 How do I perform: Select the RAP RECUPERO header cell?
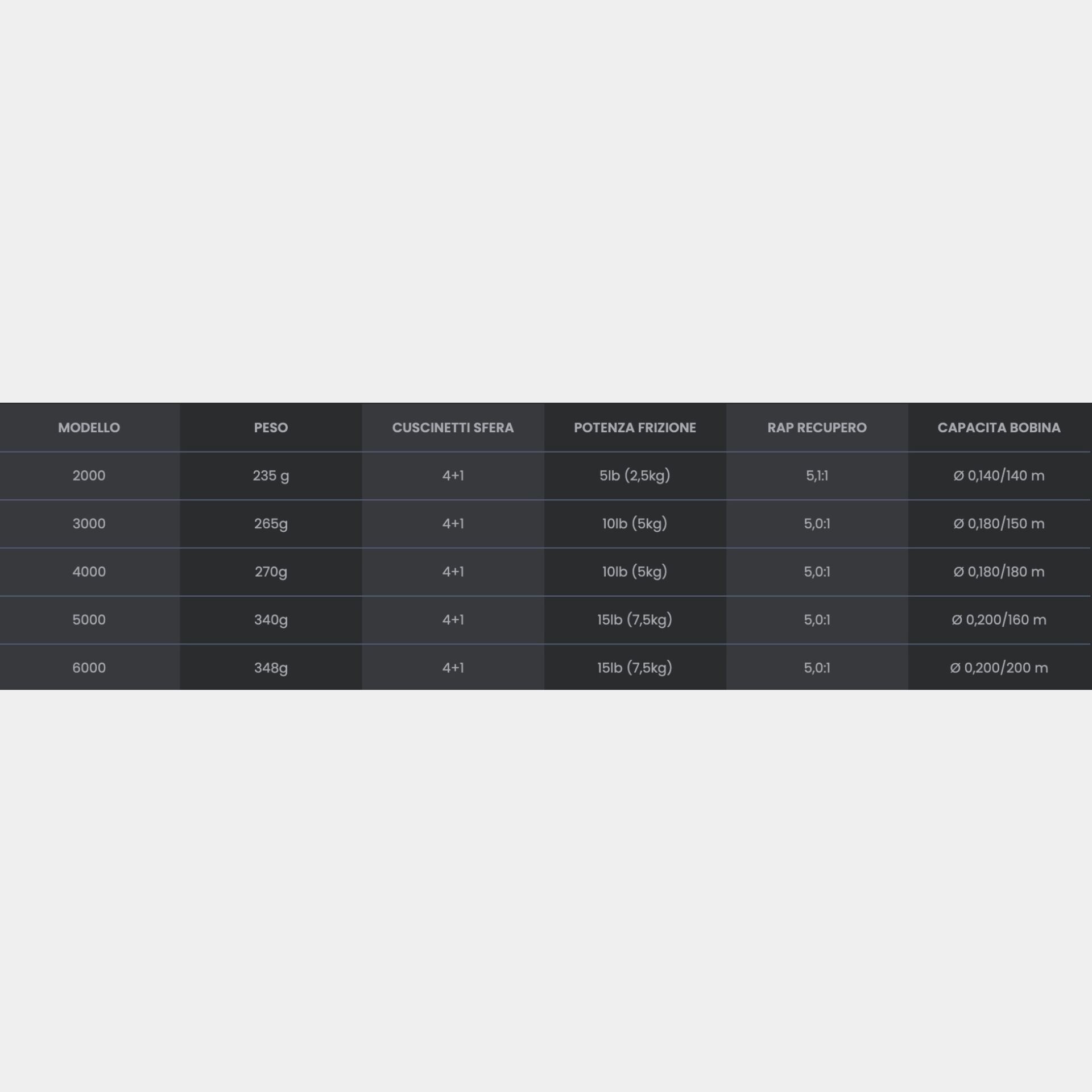(x=817, y=428)
